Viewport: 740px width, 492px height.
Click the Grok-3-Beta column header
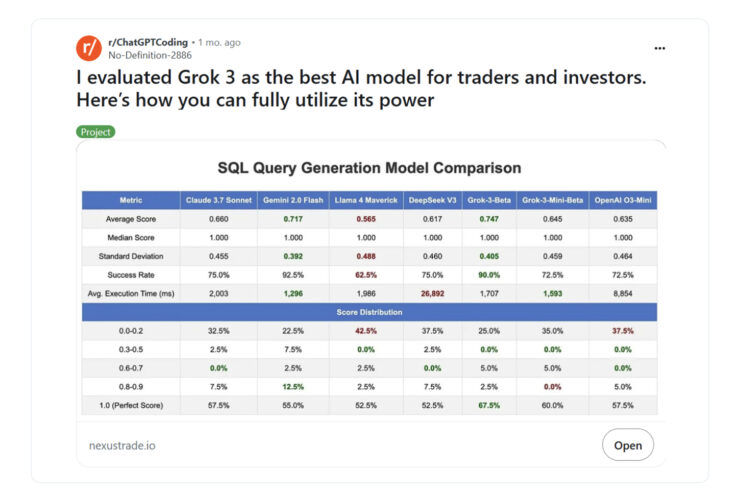490,199
